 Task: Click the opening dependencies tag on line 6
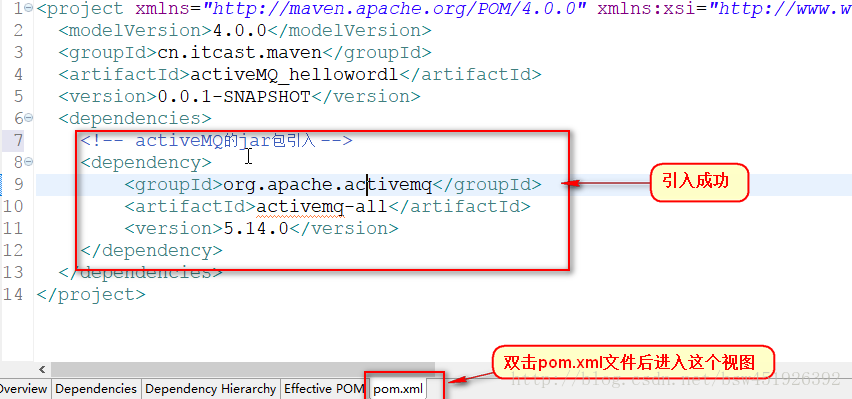pyautogui.click(x=135, y=118)
